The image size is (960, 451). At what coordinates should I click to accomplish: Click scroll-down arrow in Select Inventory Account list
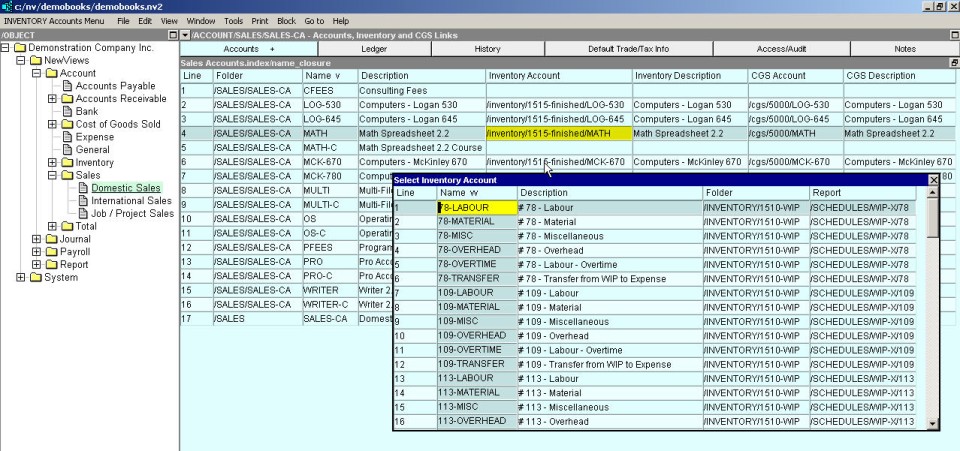coord(933,424)
